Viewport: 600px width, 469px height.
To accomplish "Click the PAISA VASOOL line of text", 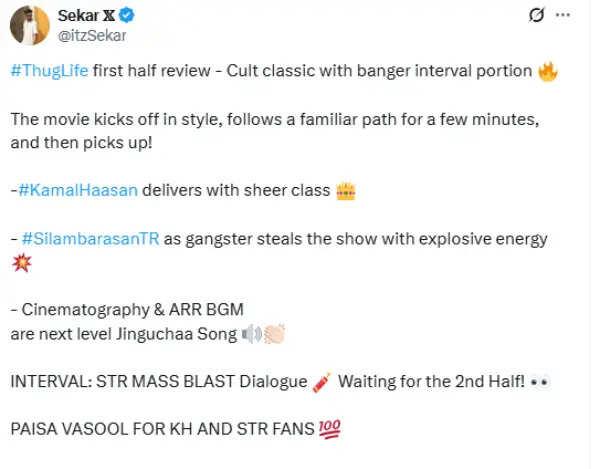I will [x=160, y=430].
